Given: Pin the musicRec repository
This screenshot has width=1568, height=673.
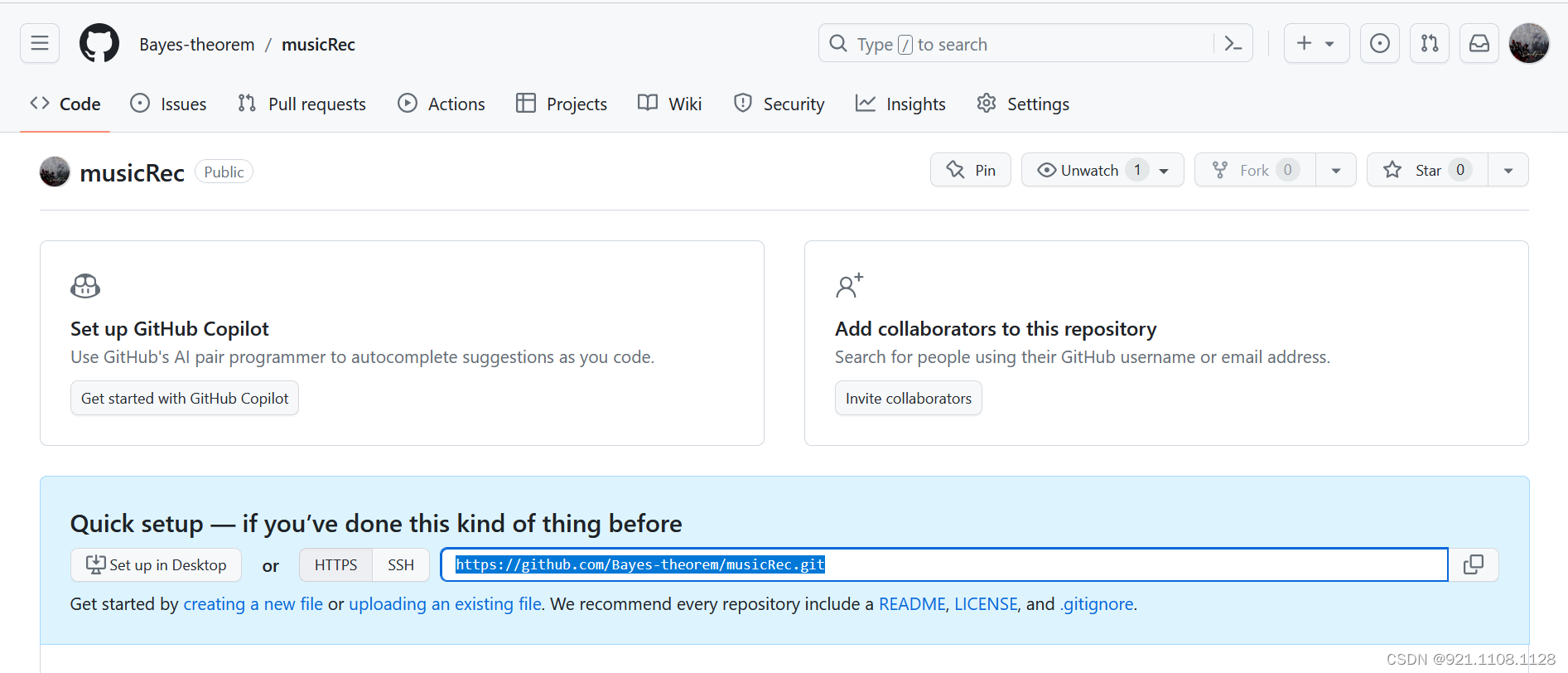Looking at the screenshot, I should click(x=971, y=170).
